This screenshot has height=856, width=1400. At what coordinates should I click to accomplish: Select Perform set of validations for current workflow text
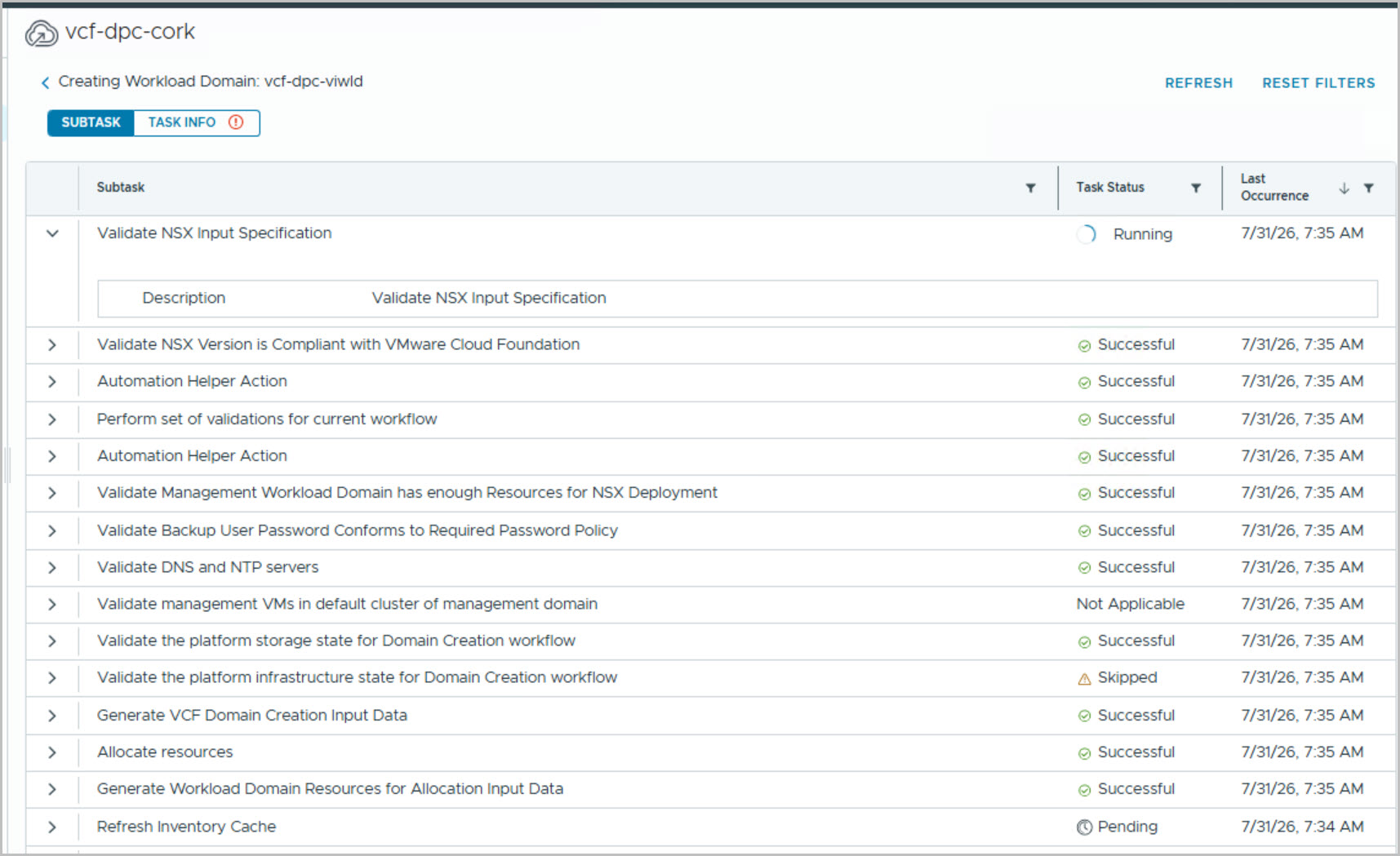point(267,419)
